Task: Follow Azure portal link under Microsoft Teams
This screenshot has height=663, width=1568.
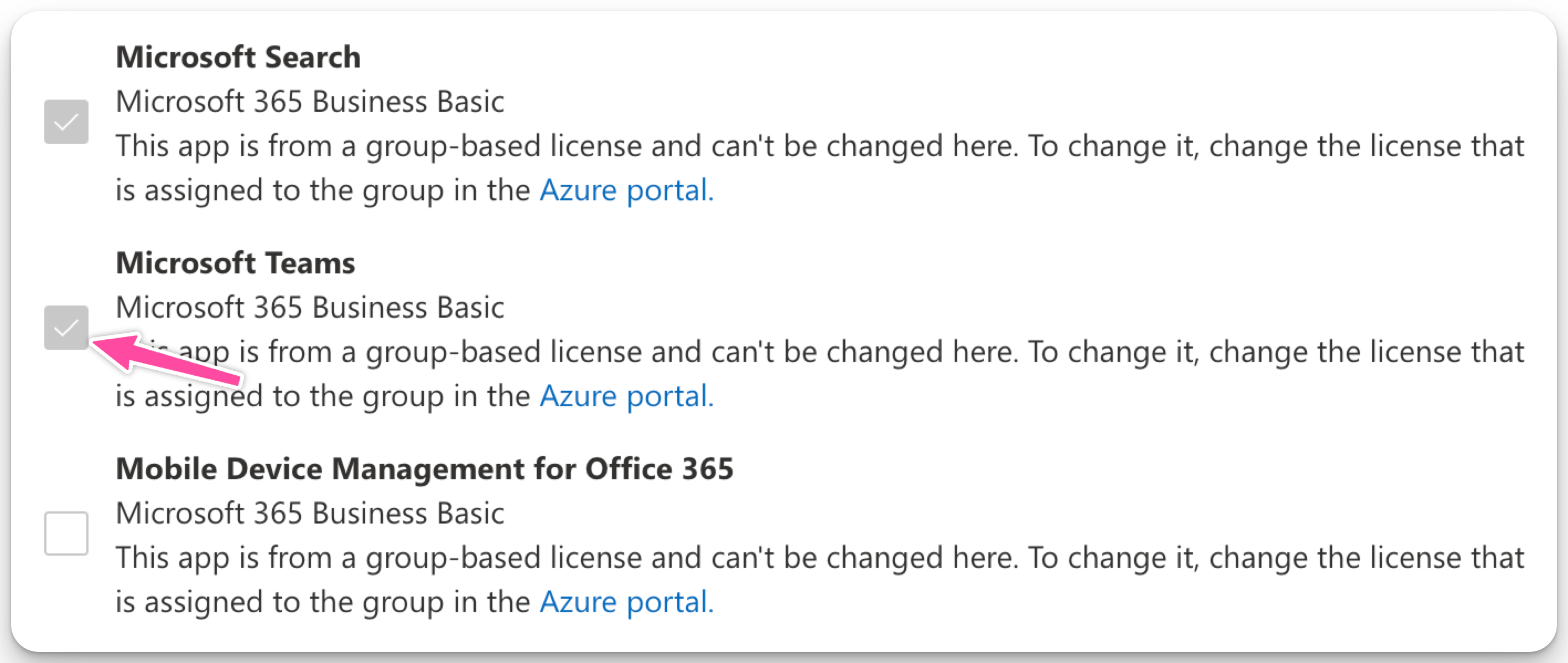Action: (626, 396)
